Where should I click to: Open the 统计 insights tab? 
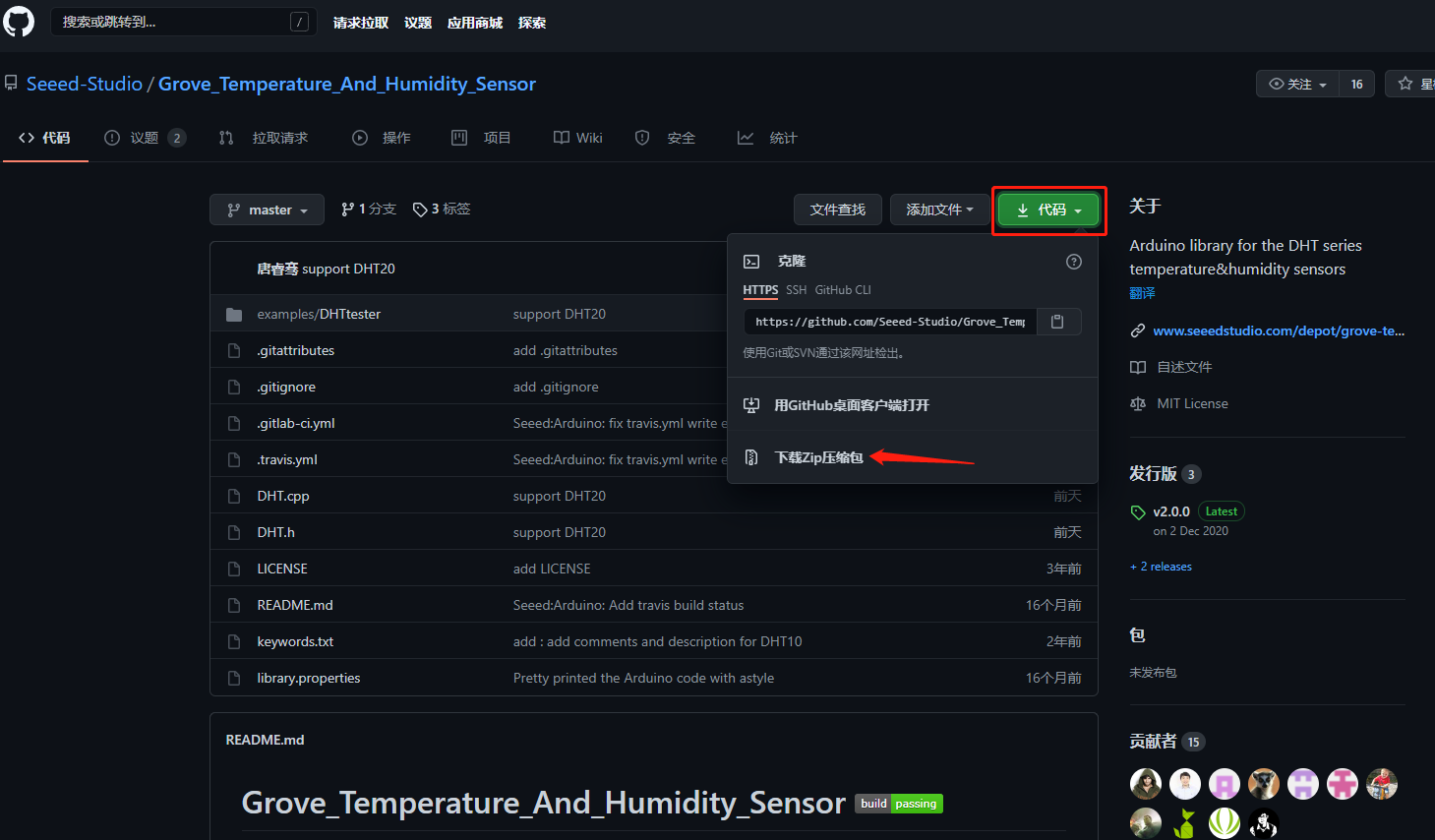(768, 138)
